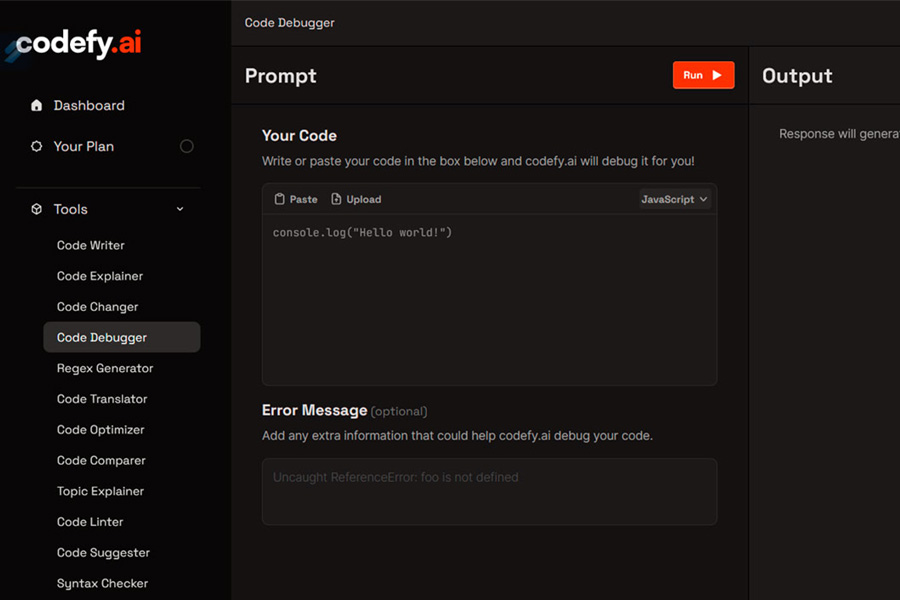Click the Your Plan badge icon
Viewport: 900px width, 600px height.
coord(37,146)
